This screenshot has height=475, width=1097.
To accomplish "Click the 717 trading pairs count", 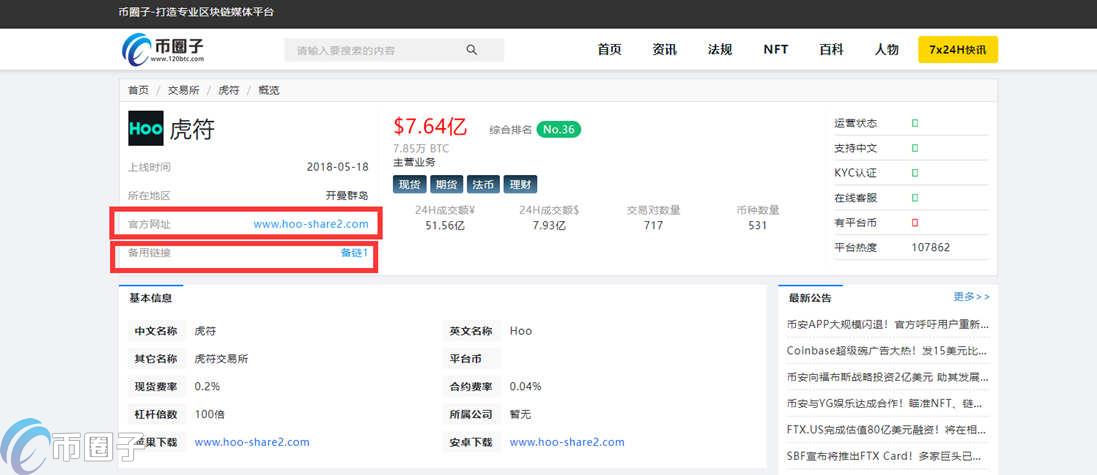I will coord(653,225).
